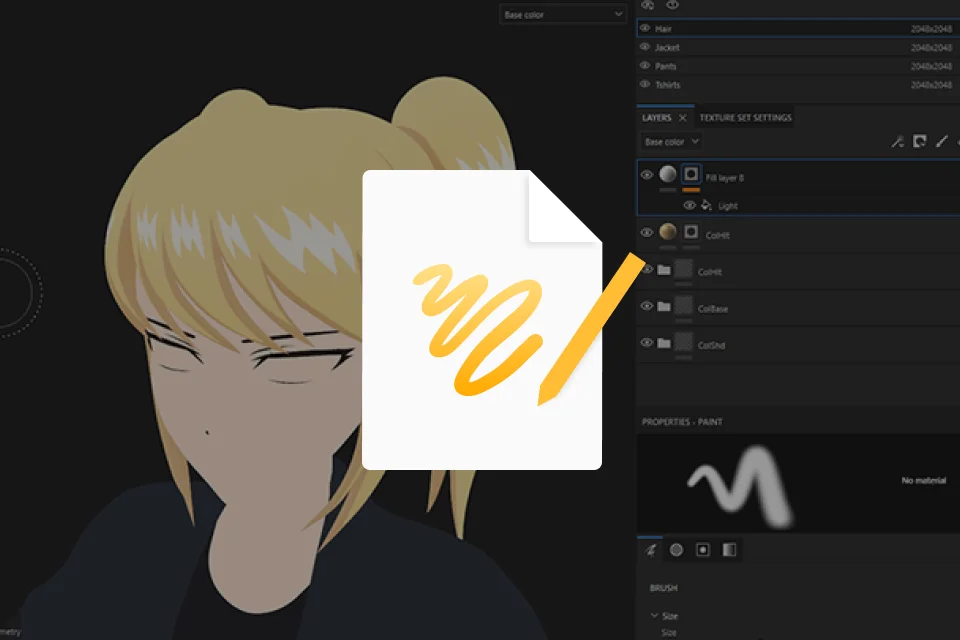
Task: Toggle visibility of the Jacket texture set
Action: [x=645, y=47]
